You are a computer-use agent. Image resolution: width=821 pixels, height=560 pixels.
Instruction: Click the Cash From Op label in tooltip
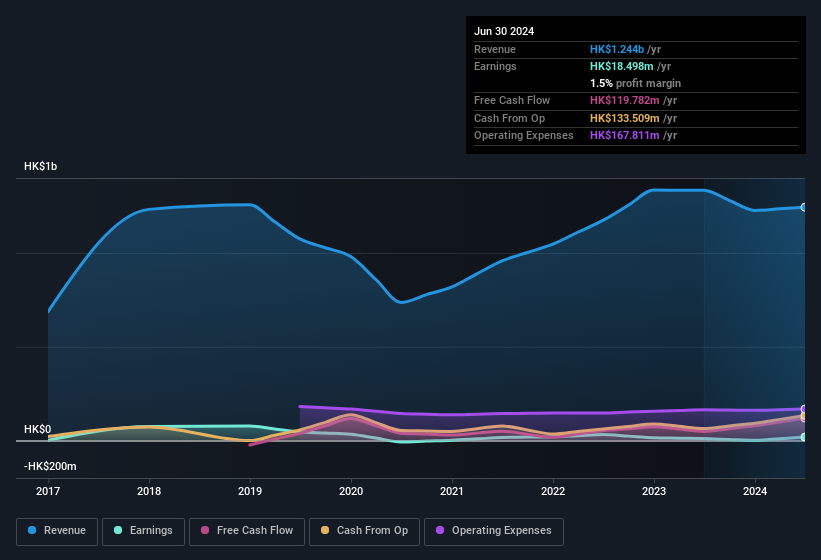coord(509,118)
